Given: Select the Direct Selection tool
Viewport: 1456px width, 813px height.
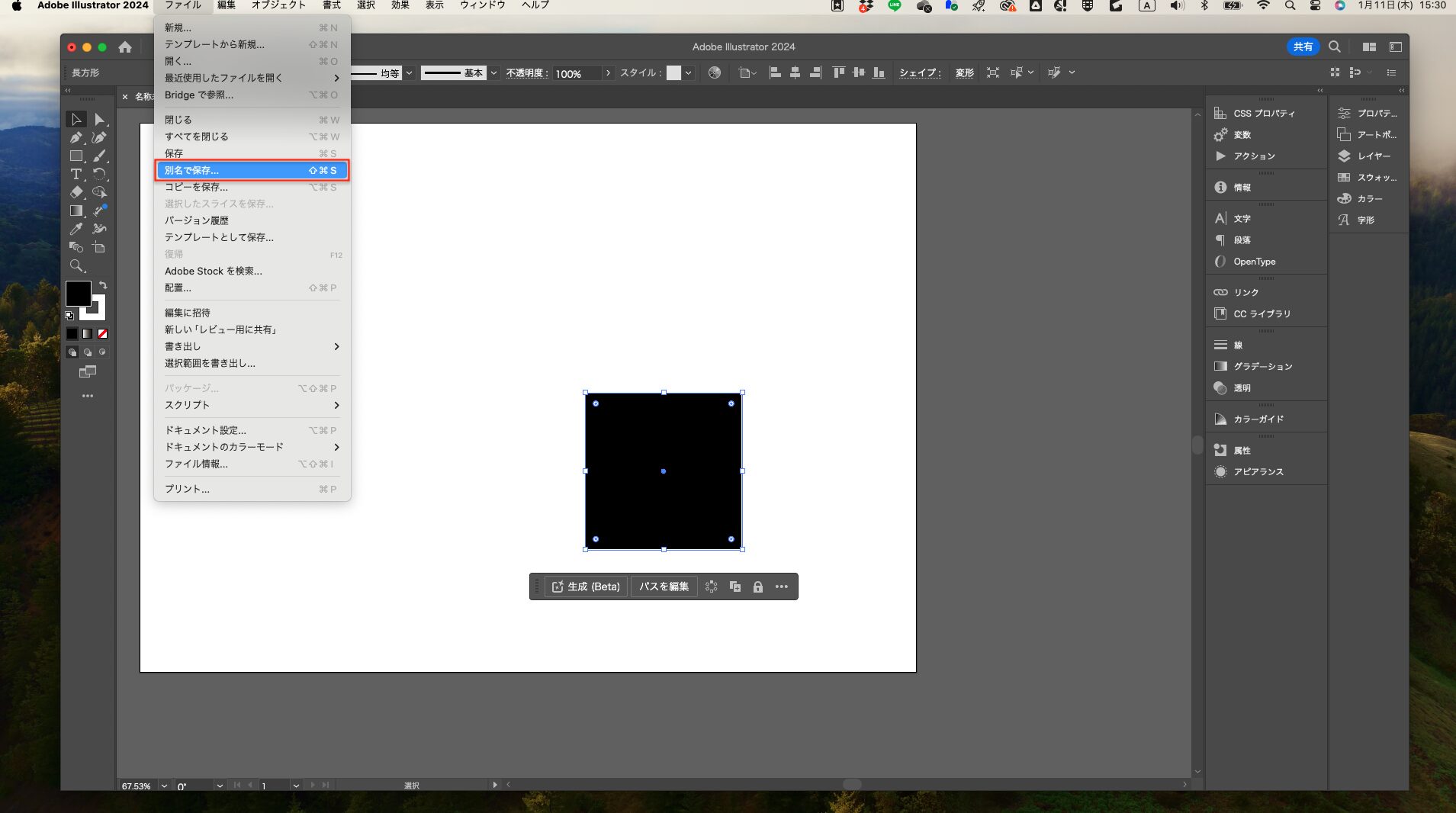Looking at the screenshot, I should click(99, 119).
